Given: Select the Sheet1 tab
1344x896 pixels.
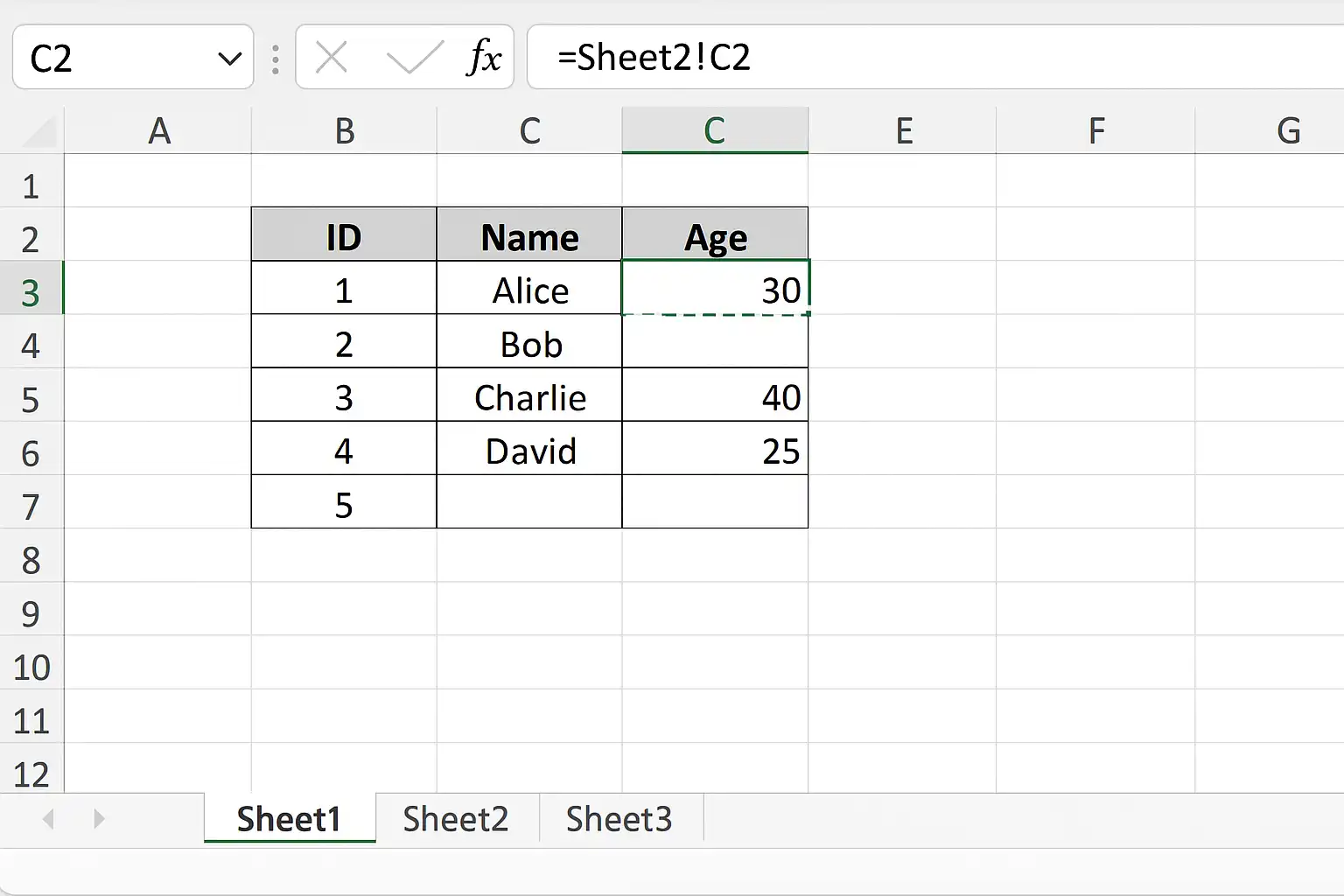Looking at the screenshot, I should point(290,819).
